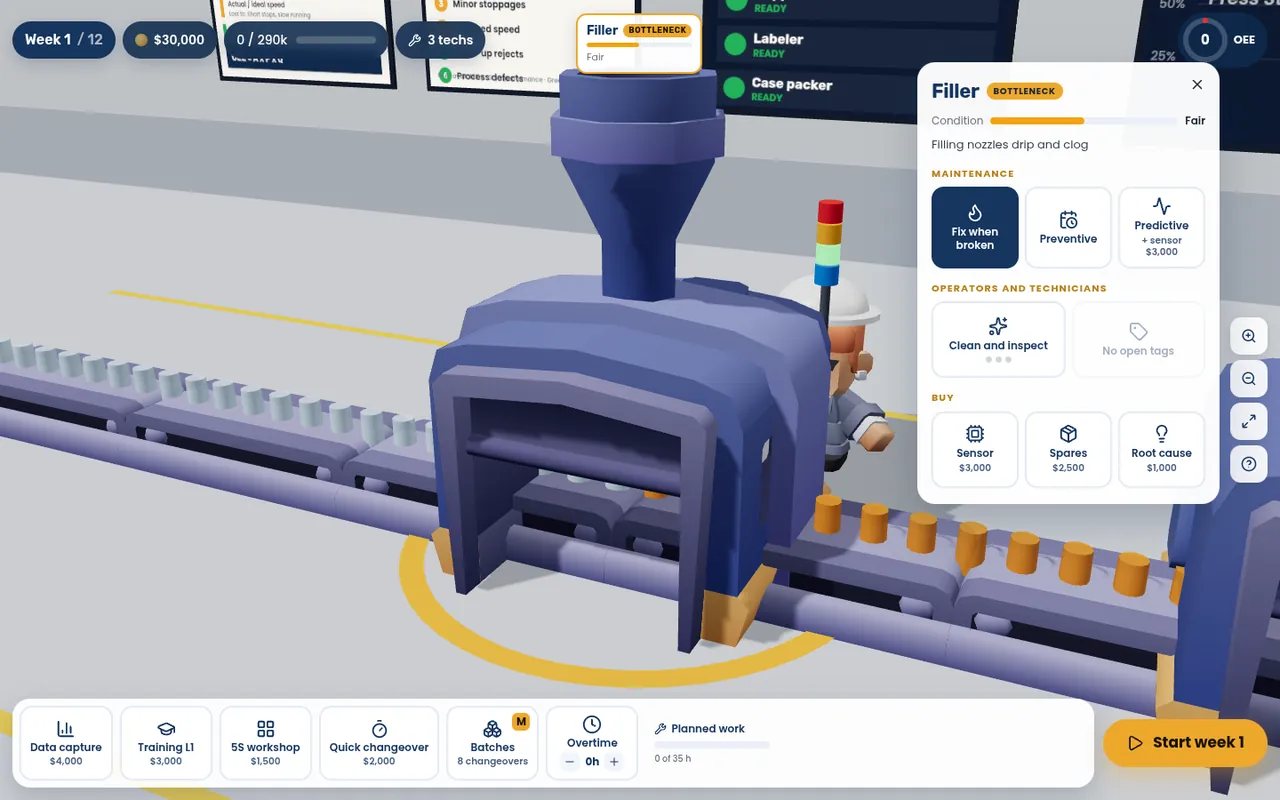Buy Spares for $2,500
This screenshot has height=800, width=1280.
click(1068, 450)
